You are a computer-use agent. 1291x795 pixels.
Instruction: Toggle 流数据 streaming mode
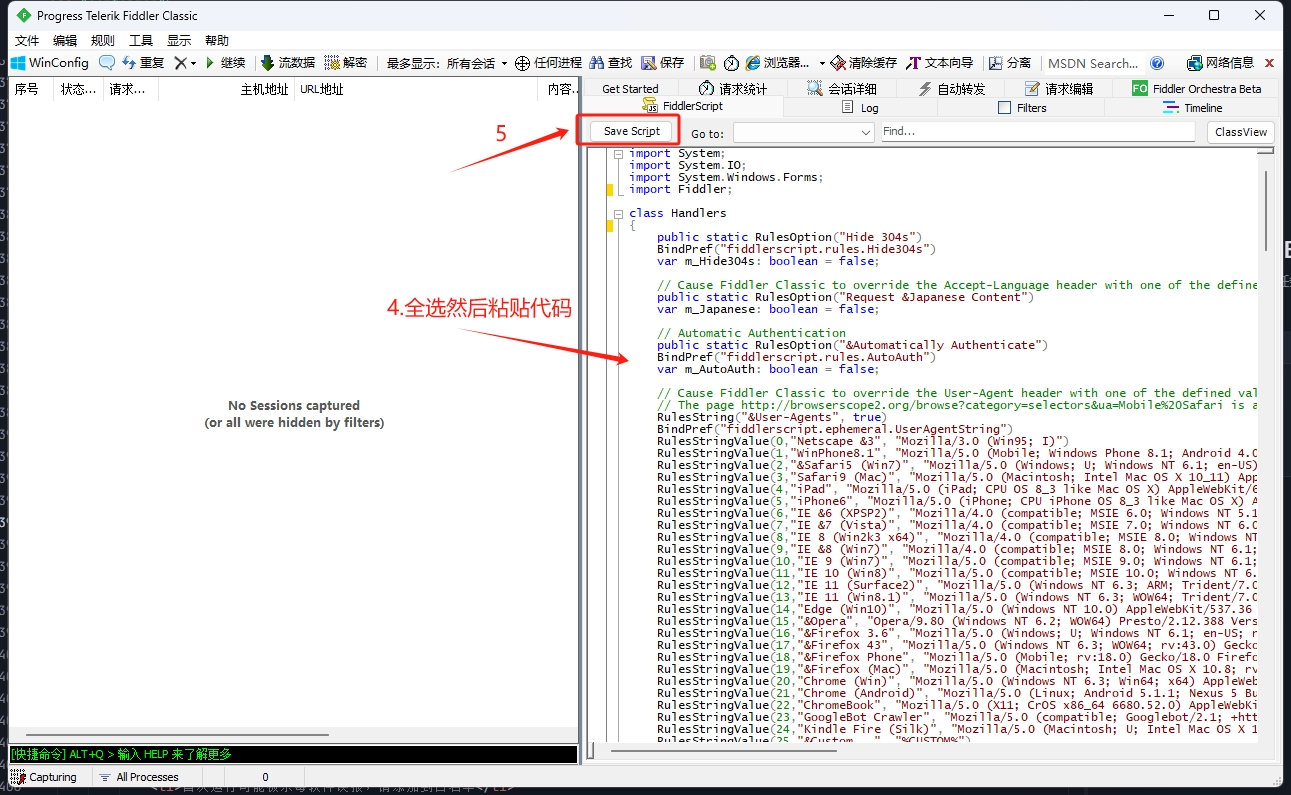coord(288,62)
